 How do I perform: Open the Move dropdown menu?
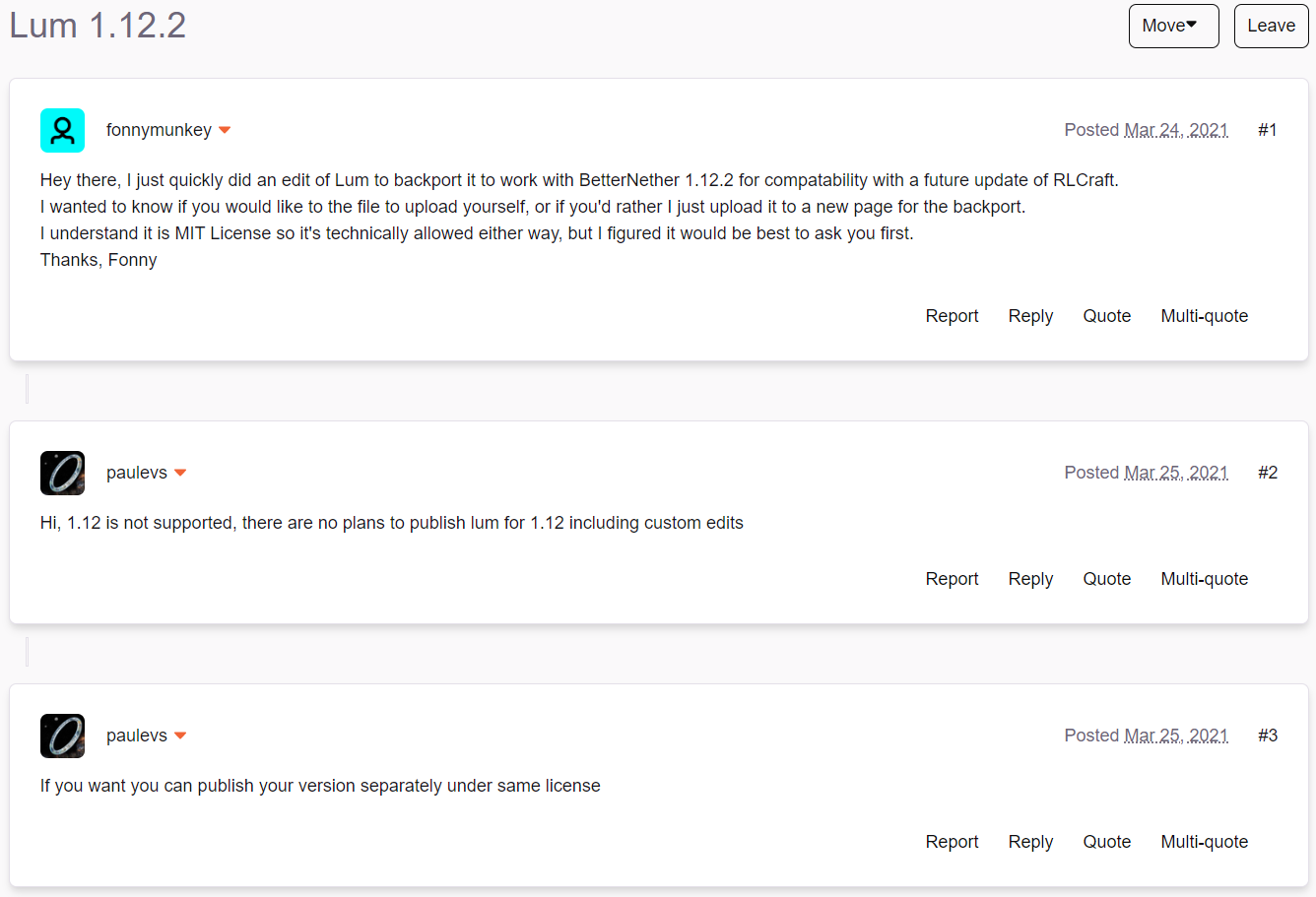(1173, 26)
